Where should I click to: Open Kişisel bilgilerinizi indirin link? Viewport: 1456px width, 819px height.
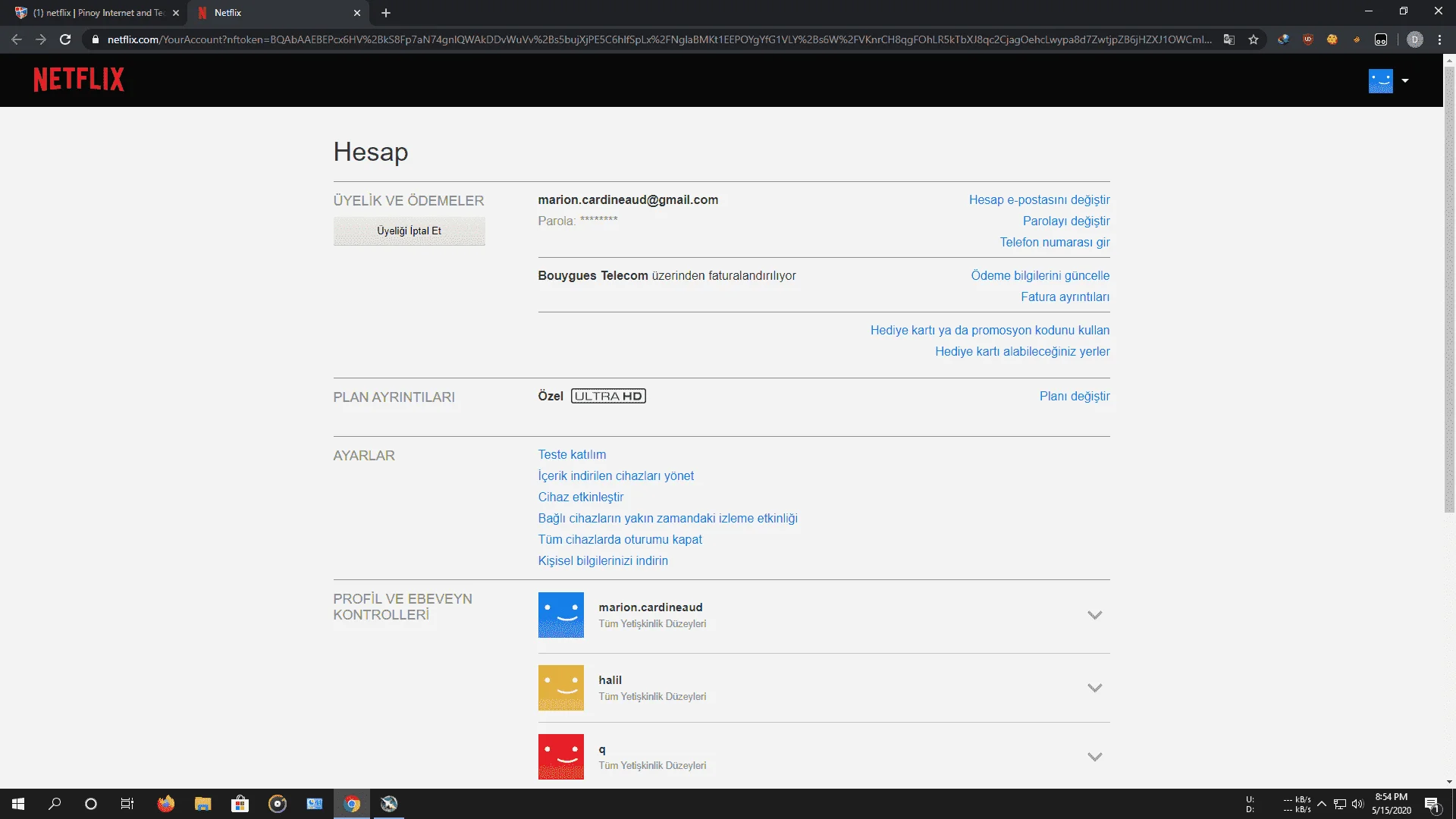coord(603,561)
